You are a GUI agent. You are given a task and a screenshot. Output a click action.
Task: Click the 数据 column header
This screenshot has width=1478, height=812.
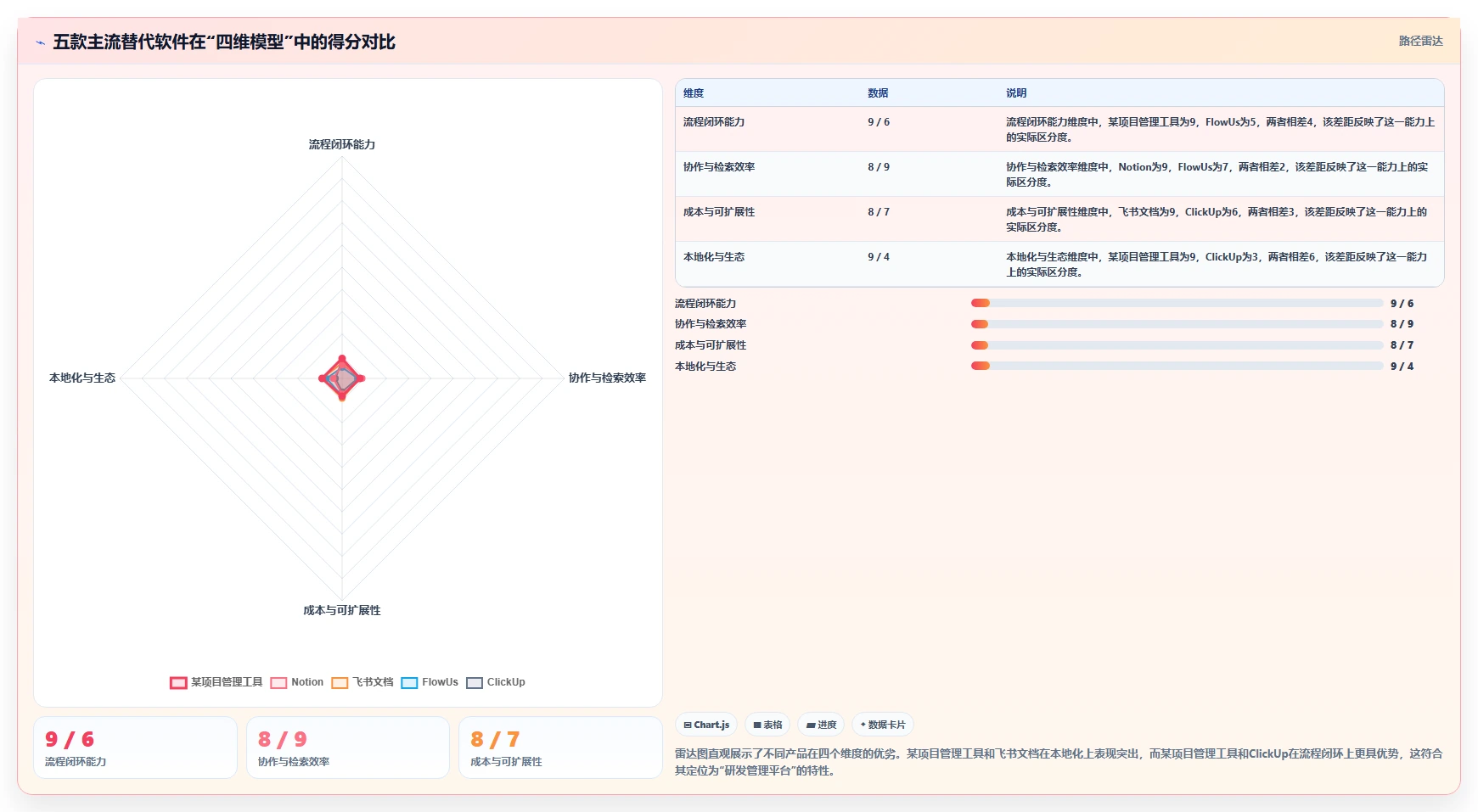[x=878, y=93]
